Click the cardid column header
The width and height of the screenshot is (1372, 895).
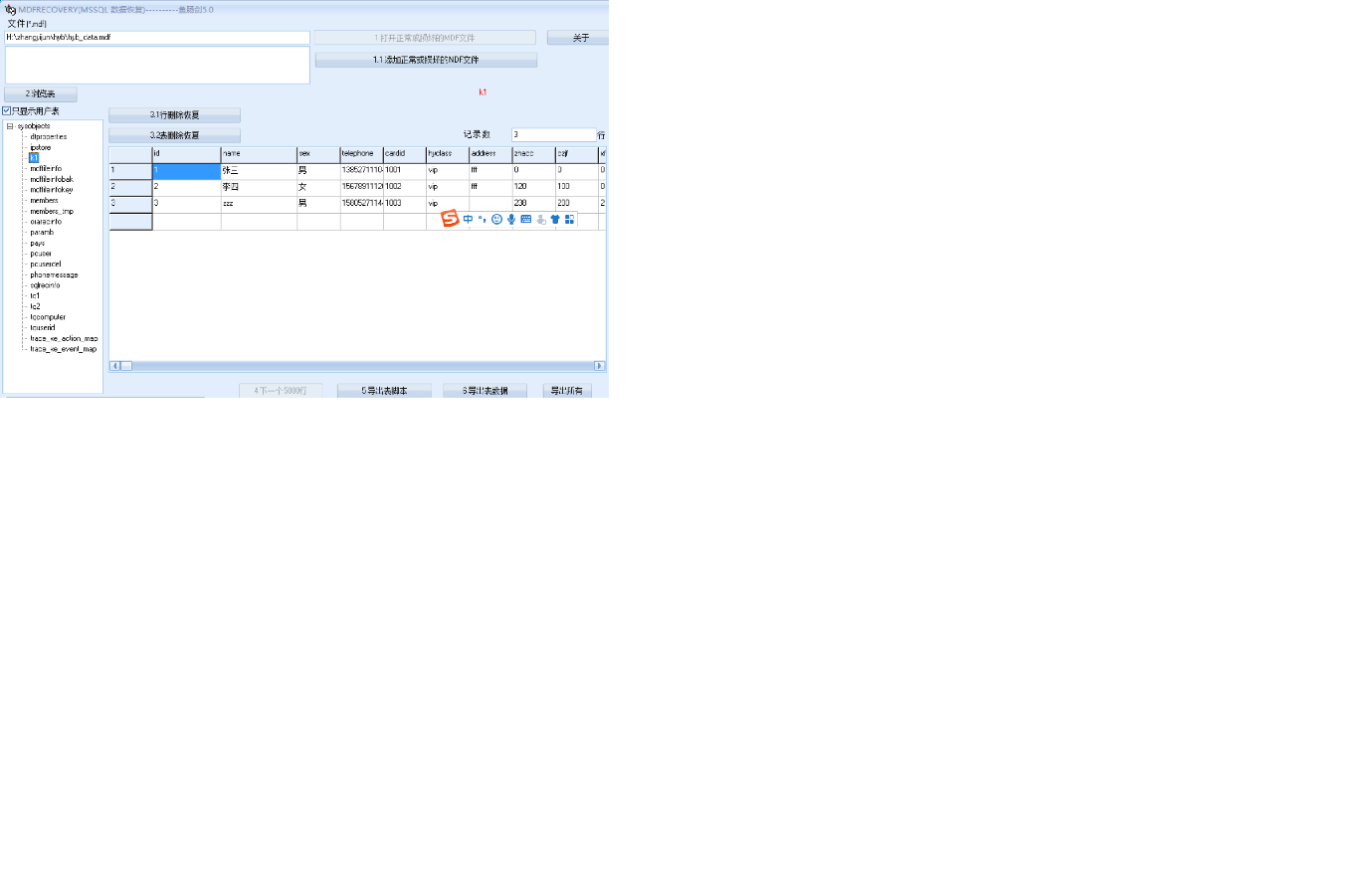tap(404, 154)
